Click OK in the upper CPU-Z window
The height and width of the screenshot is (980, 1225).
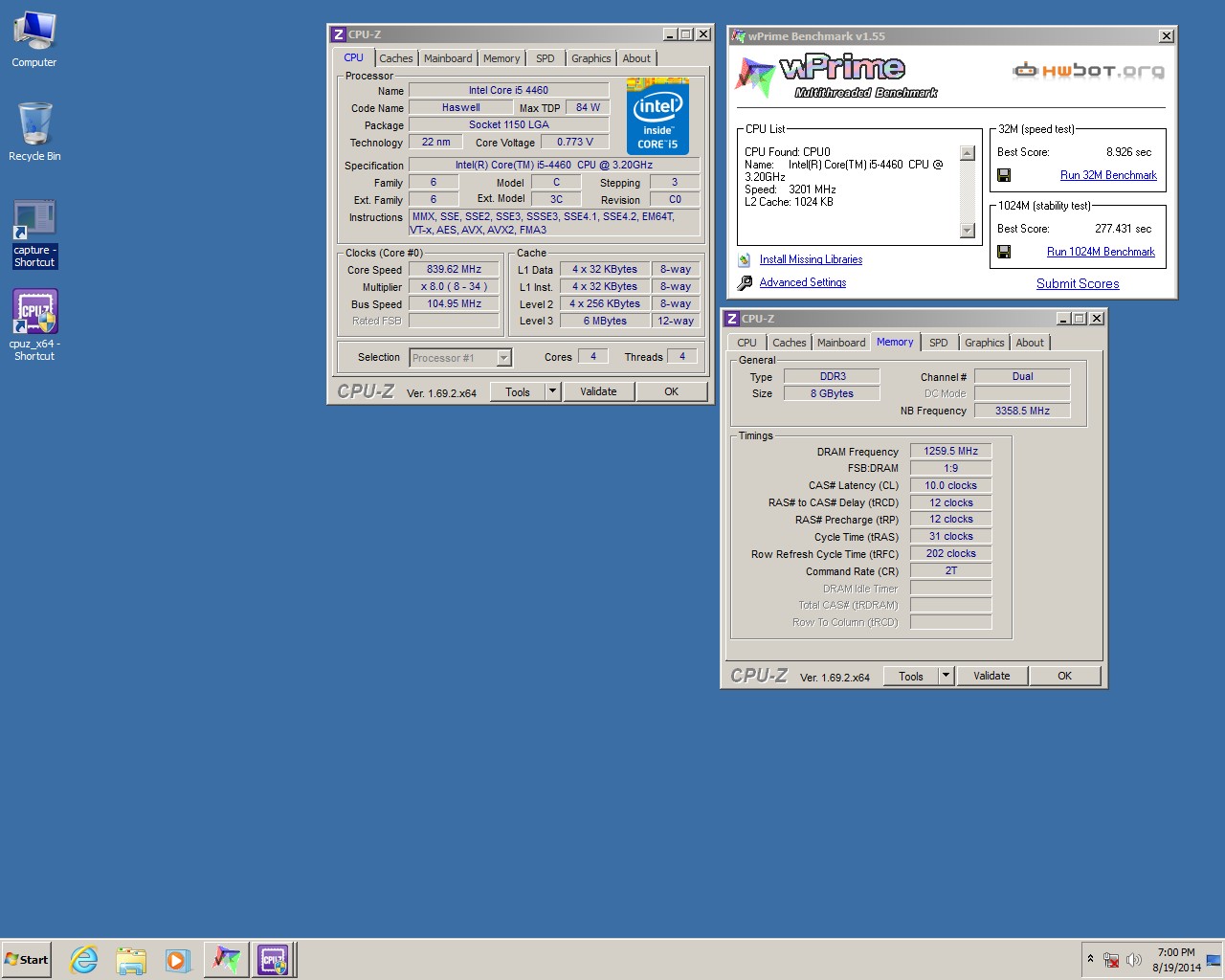(672, 391)
